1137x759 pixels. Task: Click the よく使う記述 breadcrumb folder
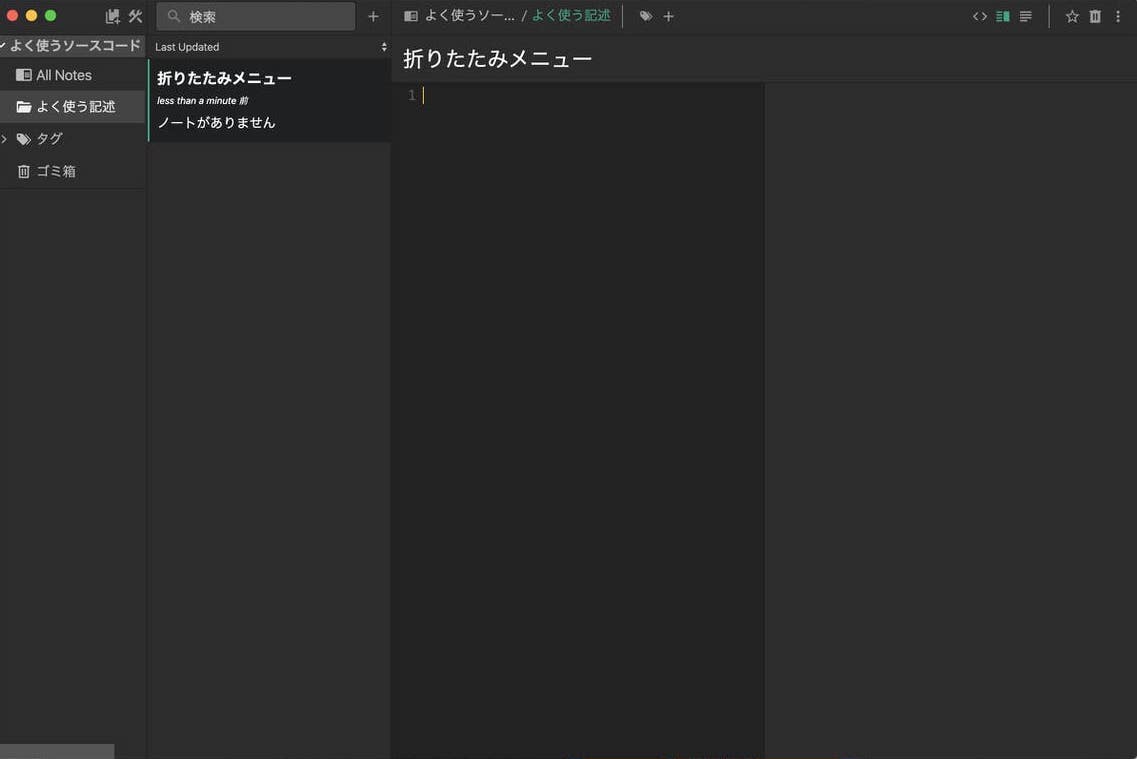click(x=571, y=15)
